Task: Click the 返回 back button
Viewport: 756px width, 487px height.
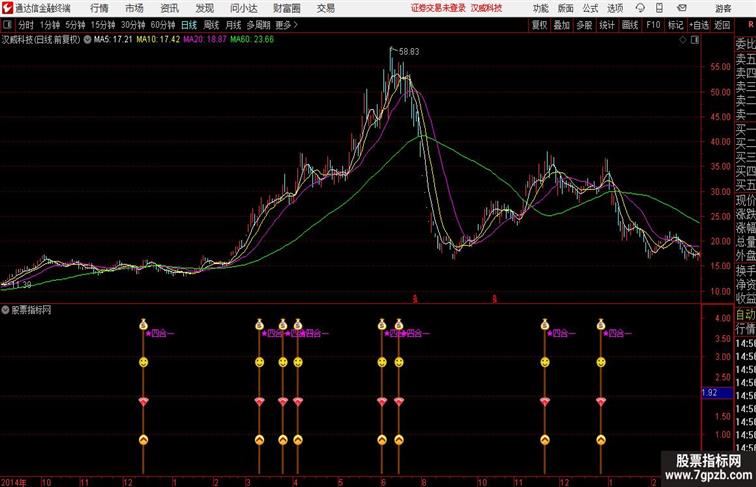Action: pos(722,25)
